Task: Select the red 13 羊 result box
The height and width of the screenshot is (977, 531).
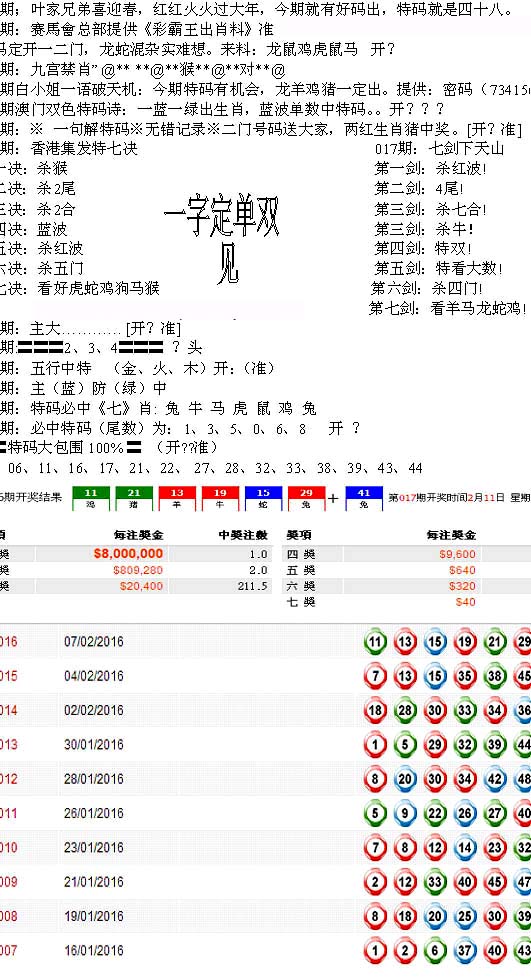Action: [x=177, y=498]
